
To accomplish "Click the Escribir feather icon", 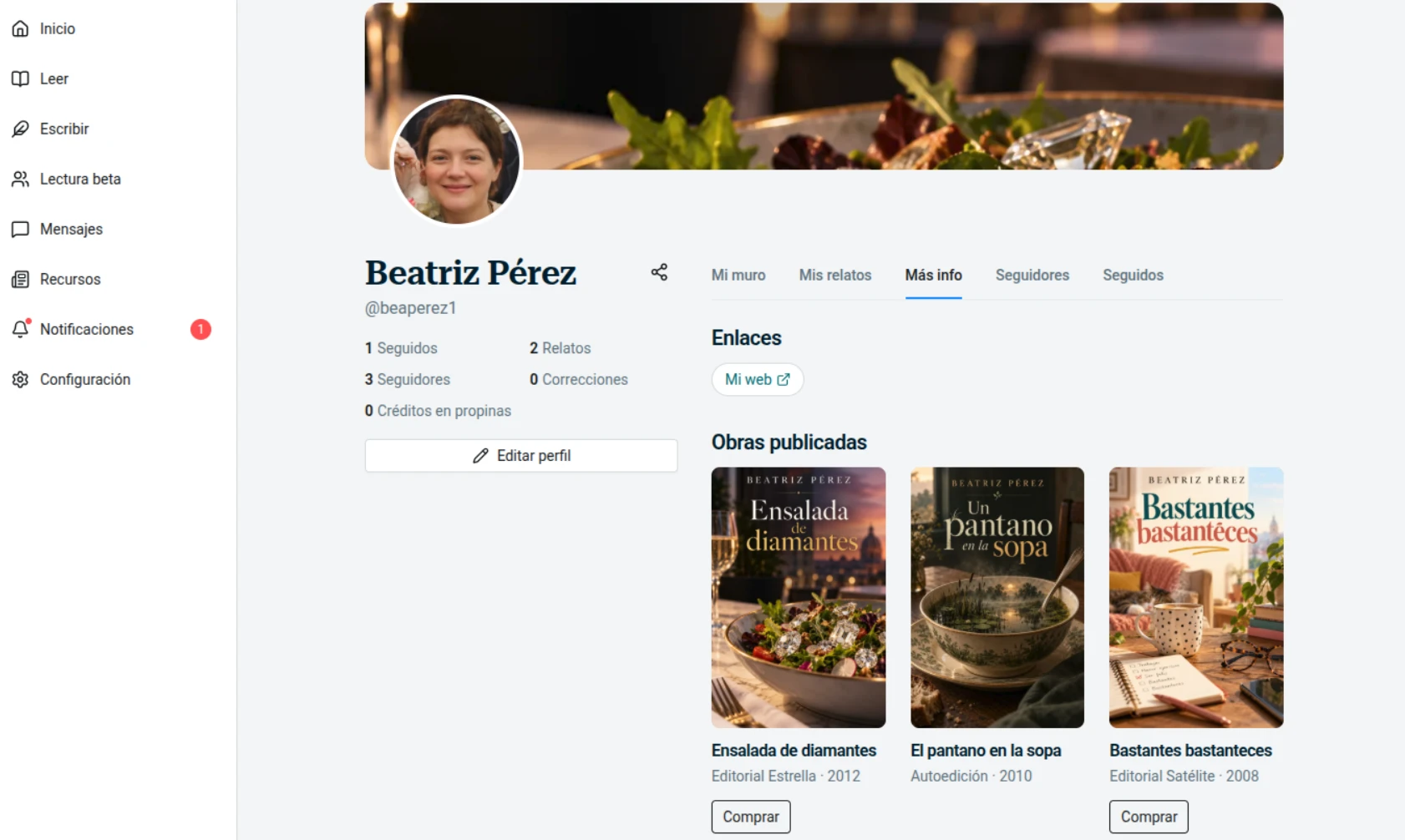I will 20,129.
